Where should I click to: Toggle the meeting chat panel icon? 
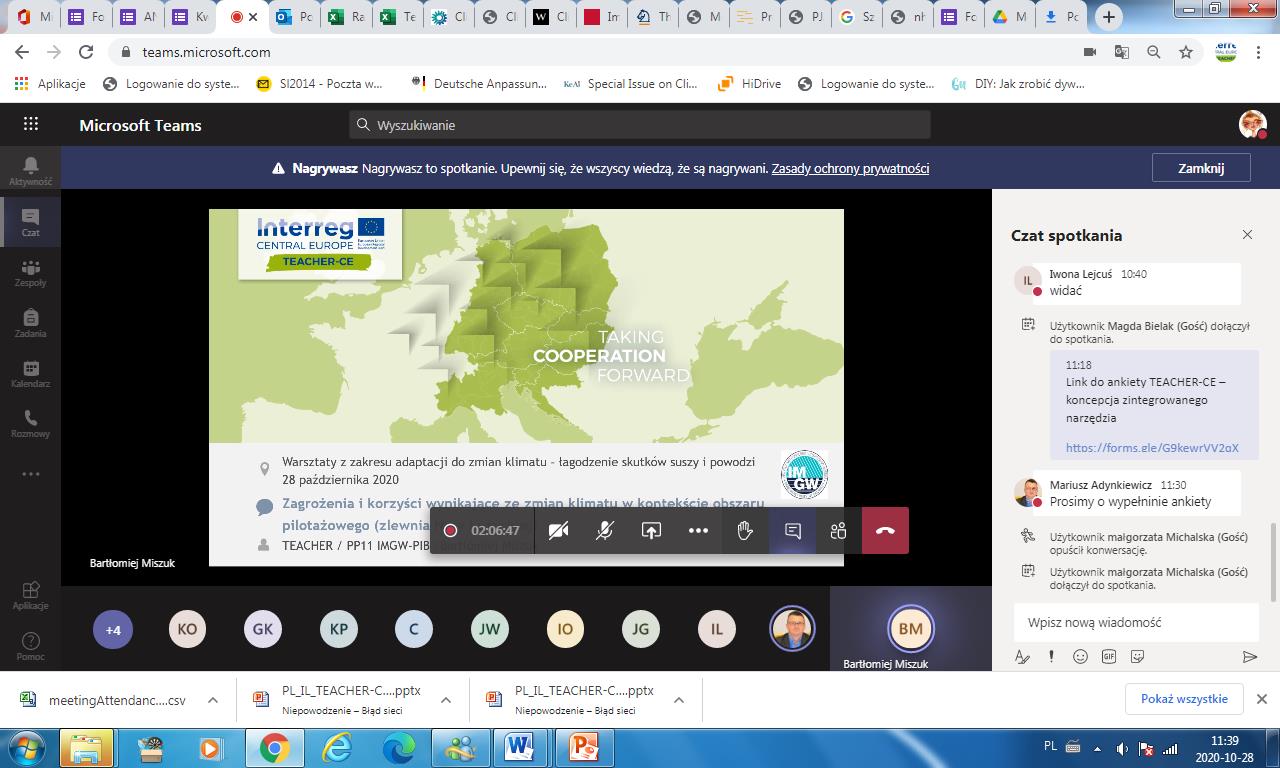(792, 530)
